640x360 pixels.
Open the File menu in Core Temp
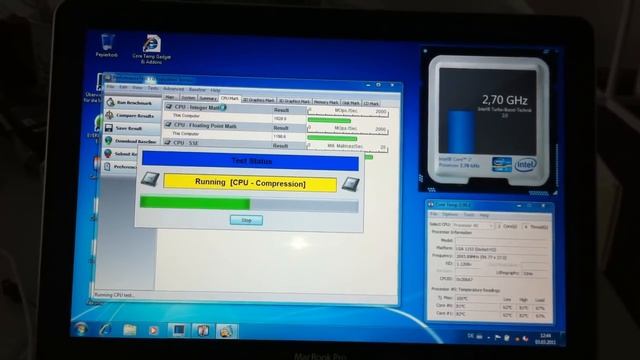coord(434,214)
